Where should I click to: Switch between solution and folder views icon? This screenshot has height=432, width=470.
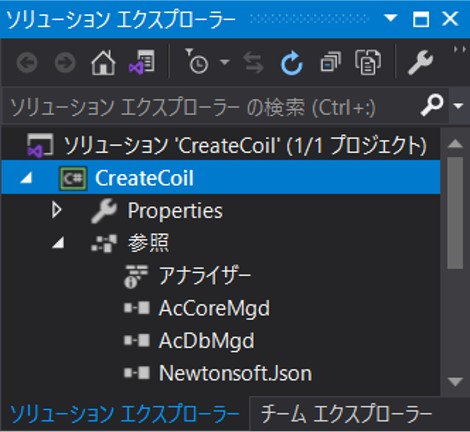point(142,62)
